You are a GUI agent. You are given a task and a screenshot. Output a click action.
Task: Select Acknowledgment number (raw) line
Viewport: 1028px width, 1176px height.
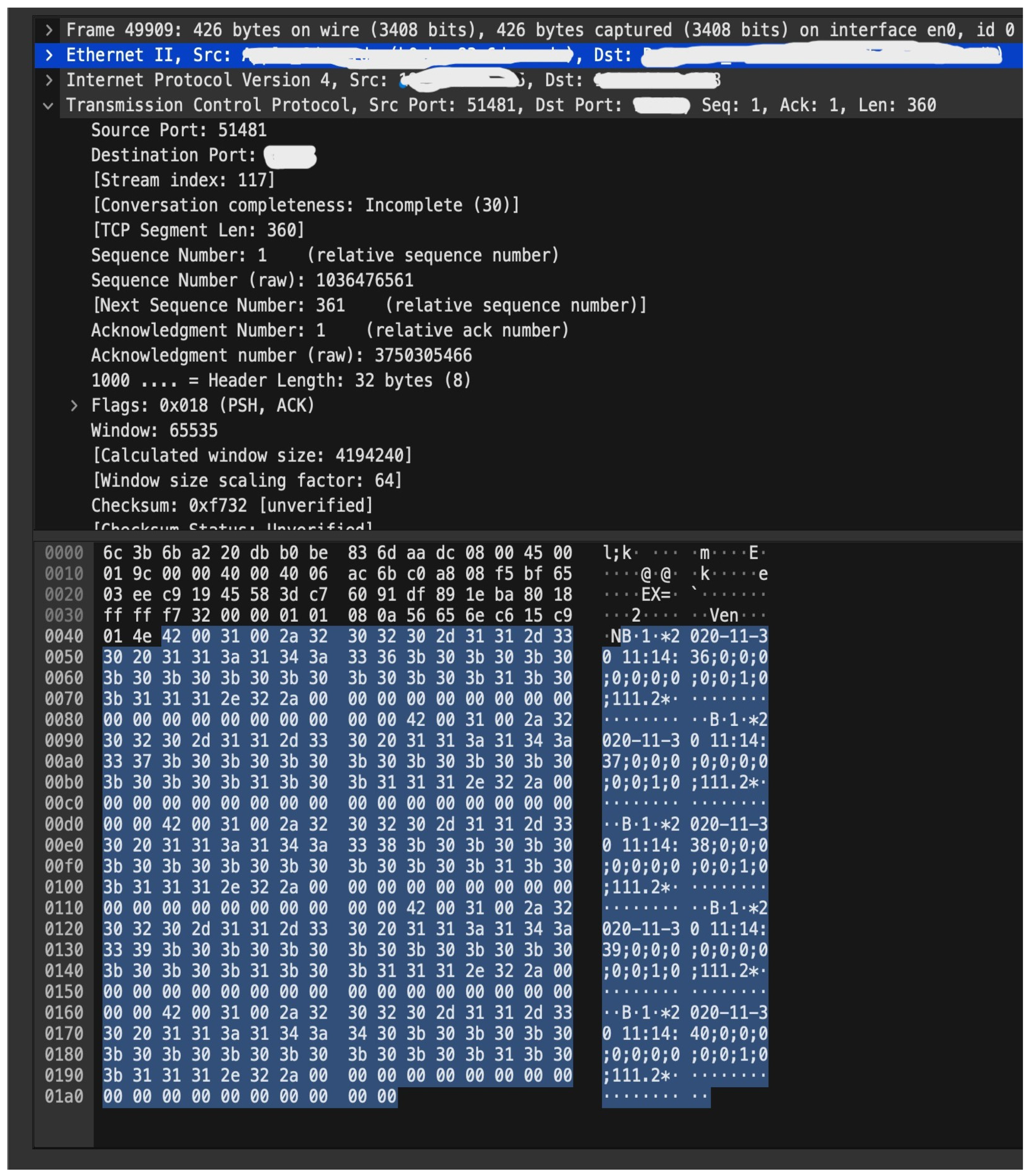coord(281,356)
